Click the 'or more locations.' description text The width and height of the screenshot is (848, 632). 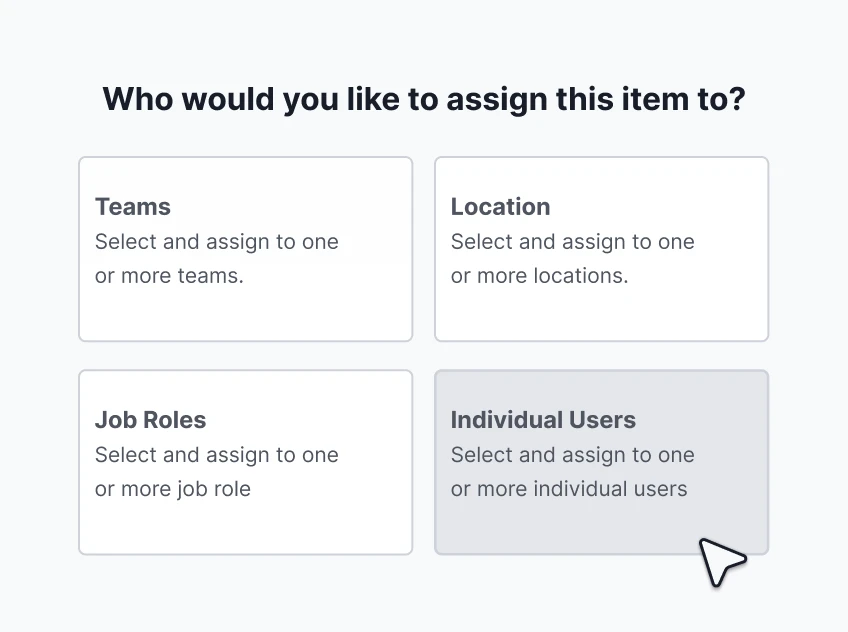coord(539,276)
